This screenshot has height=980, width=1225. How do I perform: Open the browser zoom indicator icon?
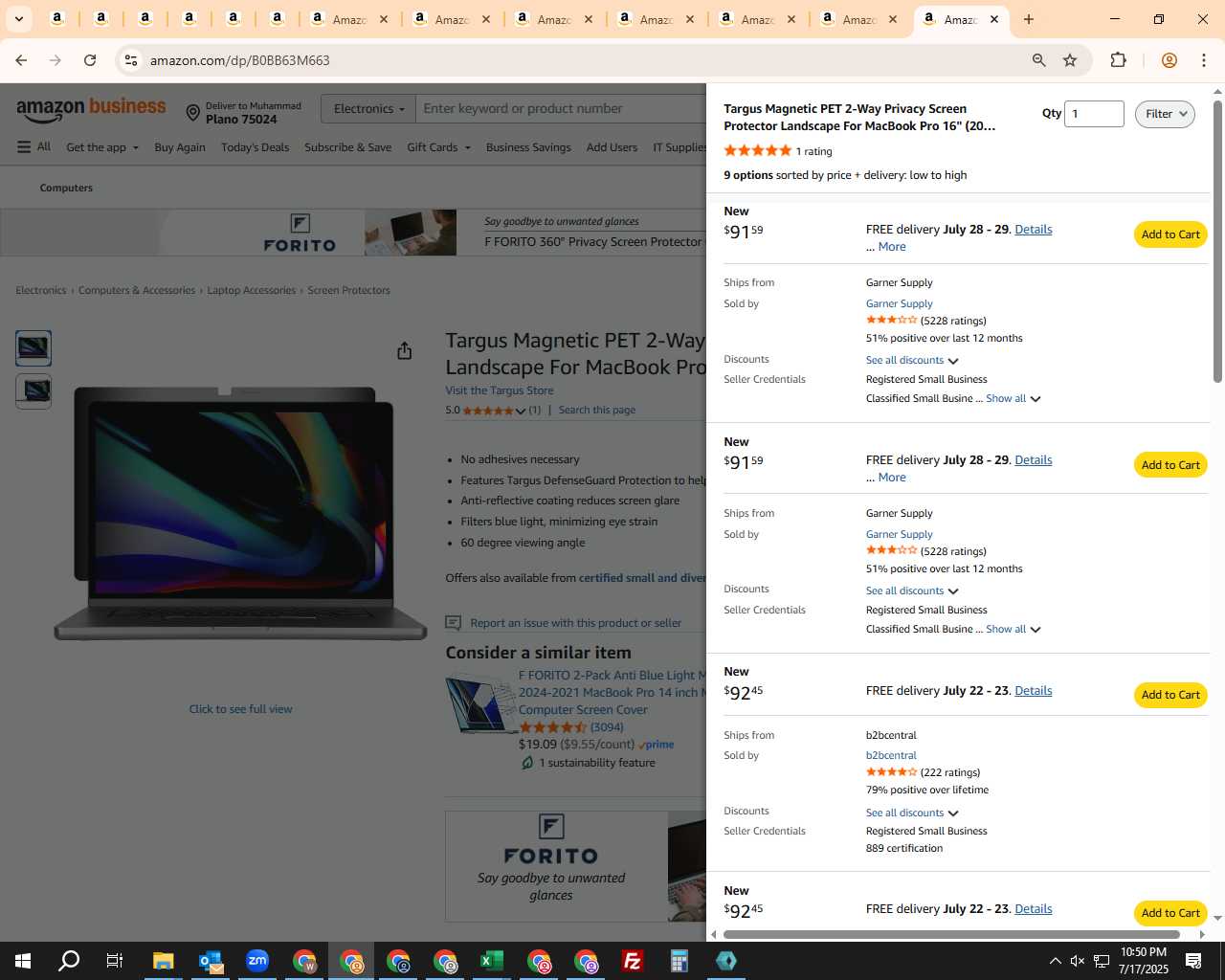[1038, 60]
